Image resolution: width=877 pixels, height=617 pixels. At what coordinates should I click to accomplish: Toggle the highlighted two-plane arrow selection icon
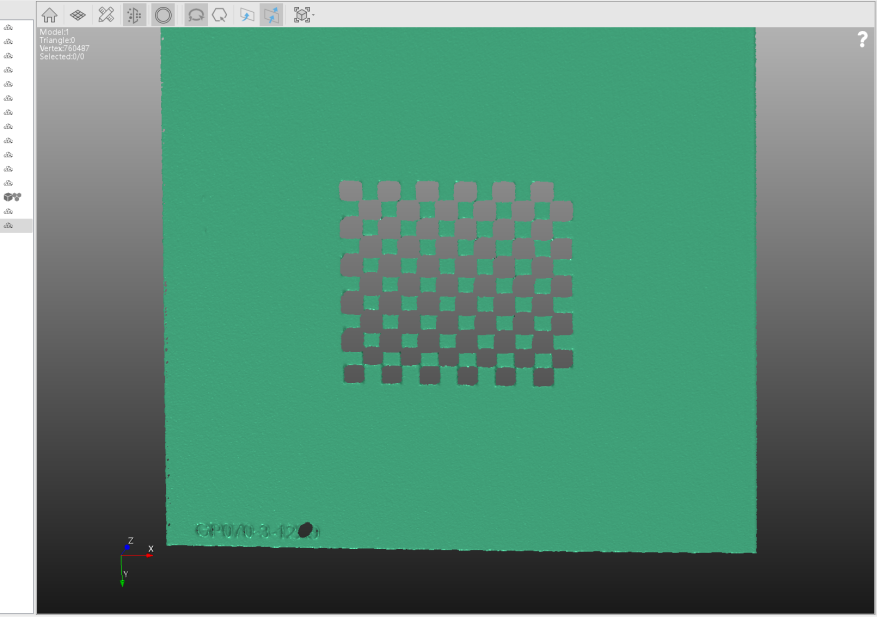click(x=271, y=15)
